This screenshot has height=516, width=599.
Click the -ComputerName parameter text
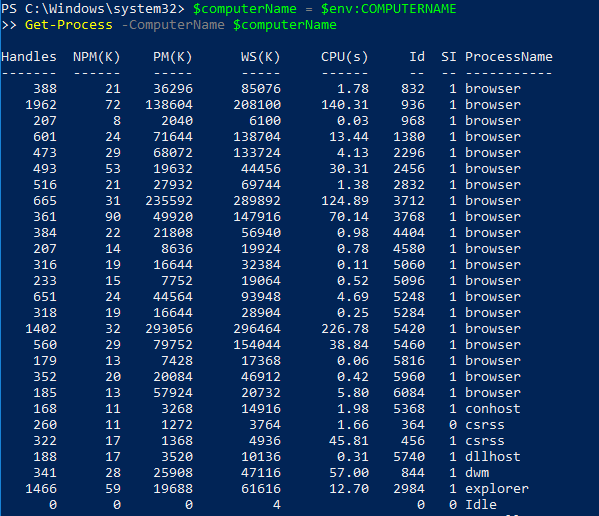coord(173,25)
